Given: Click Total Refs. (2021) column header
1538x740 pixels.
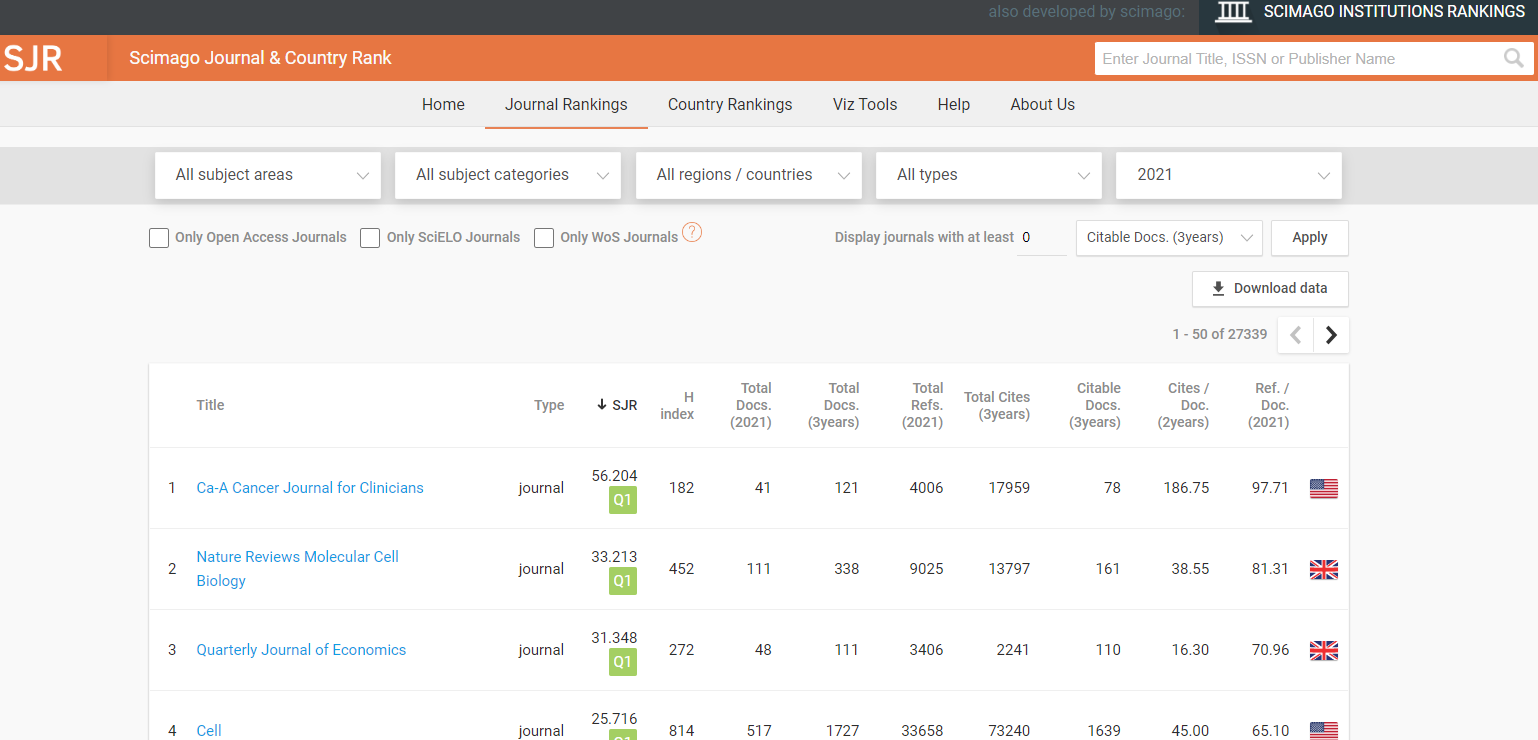Looking at the screenshot, I should point(923,405).
